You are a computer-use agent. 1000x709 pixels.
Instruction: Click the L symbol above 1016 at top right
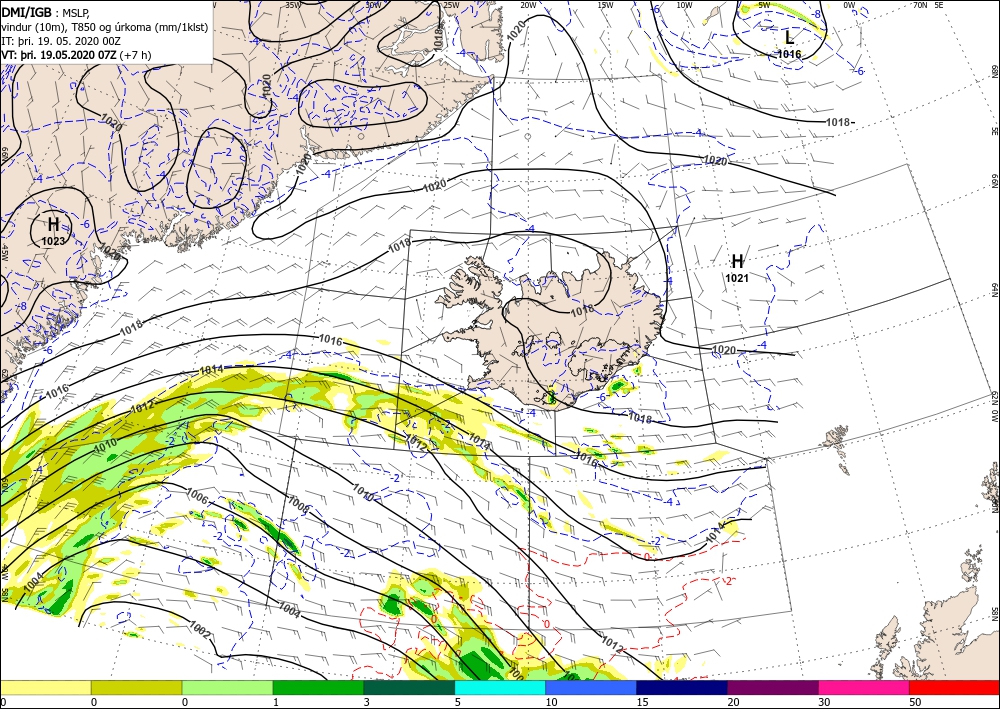click(x=790, y=38)
